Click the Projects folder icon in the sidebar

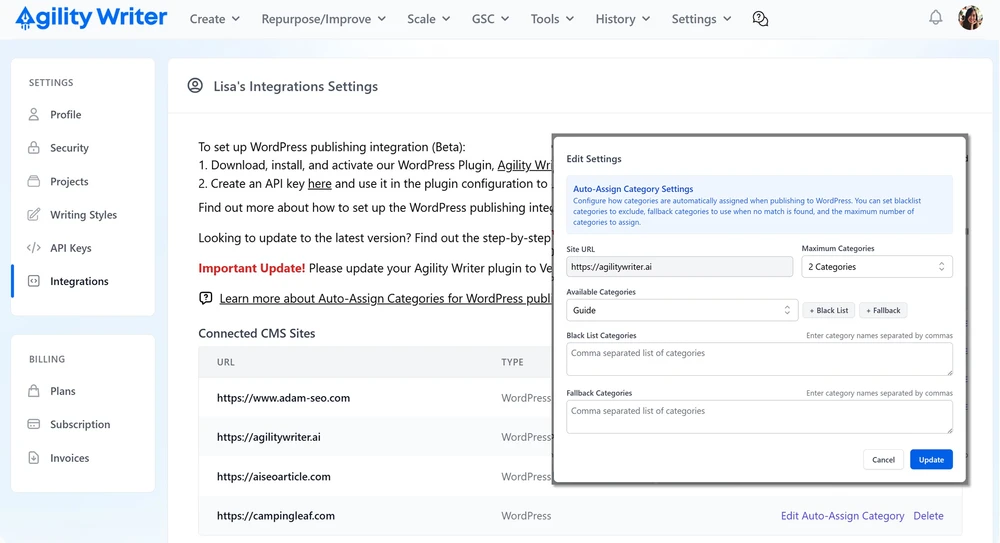click(34, 181)
